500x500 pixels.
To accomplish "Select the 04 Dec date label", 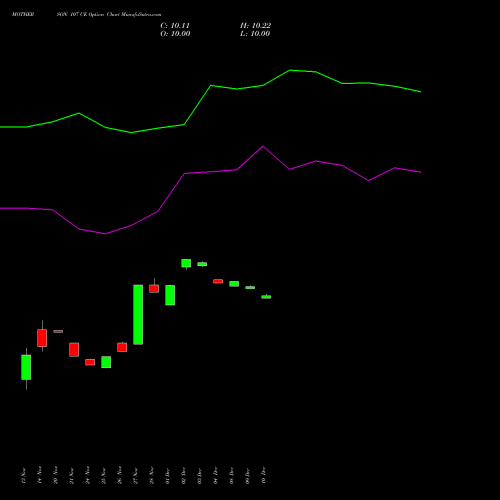I will click(x=216, y=475).
